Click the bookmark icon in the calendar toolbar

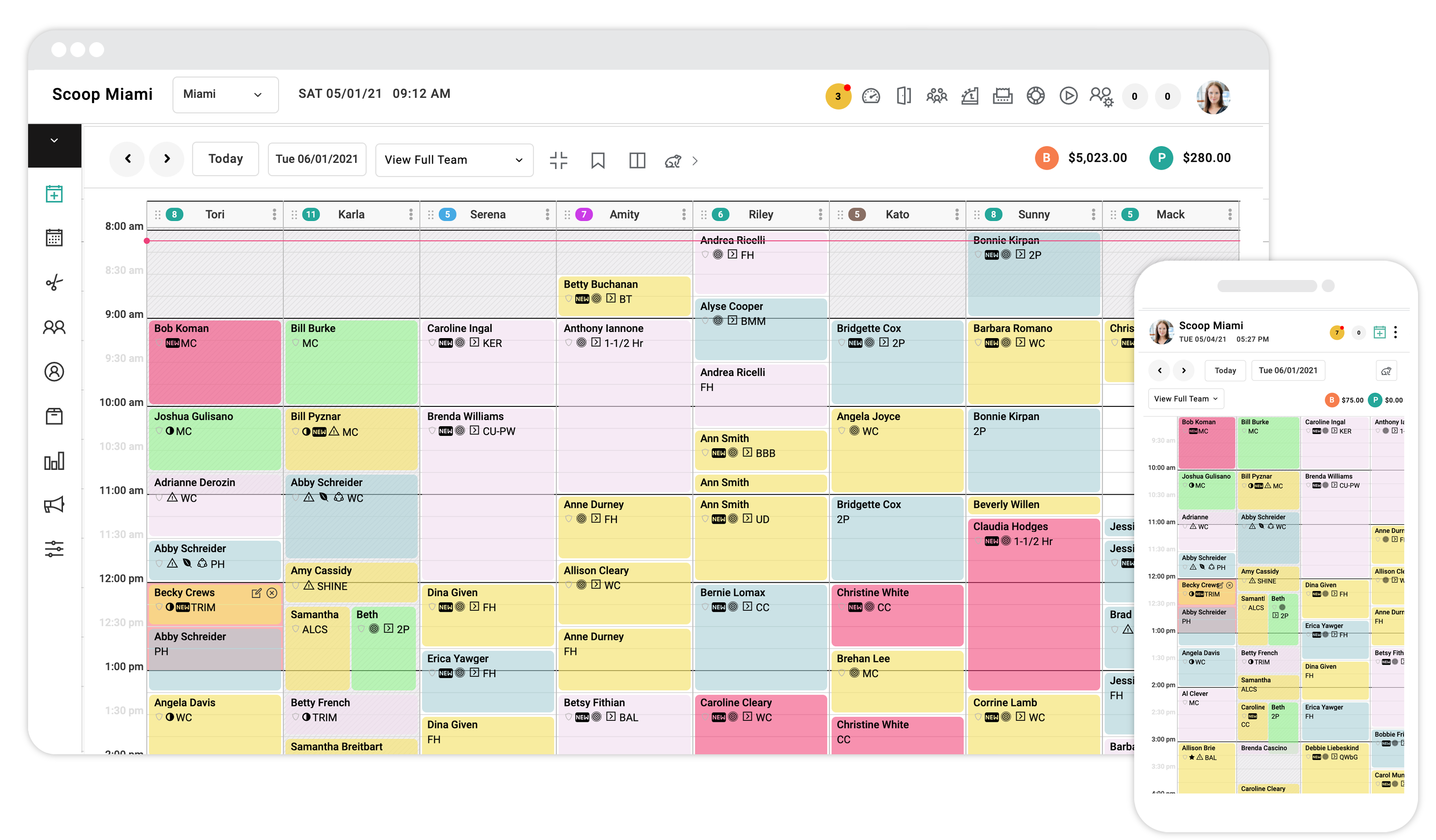coord(597,160)
